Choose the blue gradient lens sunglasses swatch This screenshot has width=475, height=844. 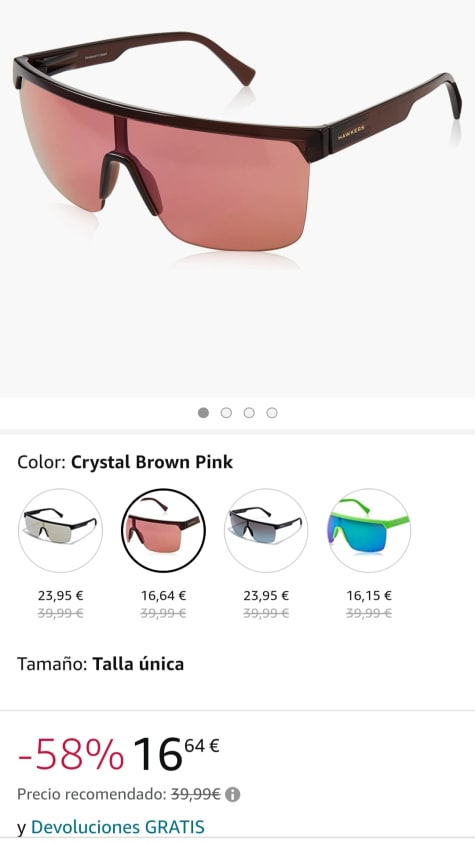pyautogui.click(x=266, y=530)
